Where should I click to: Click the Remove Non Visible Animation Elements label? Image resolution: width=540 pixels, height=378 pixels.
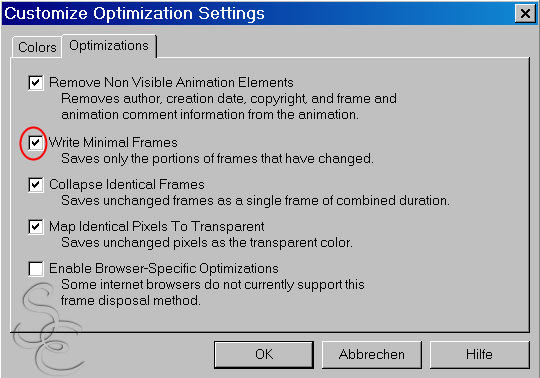[171, 83]
